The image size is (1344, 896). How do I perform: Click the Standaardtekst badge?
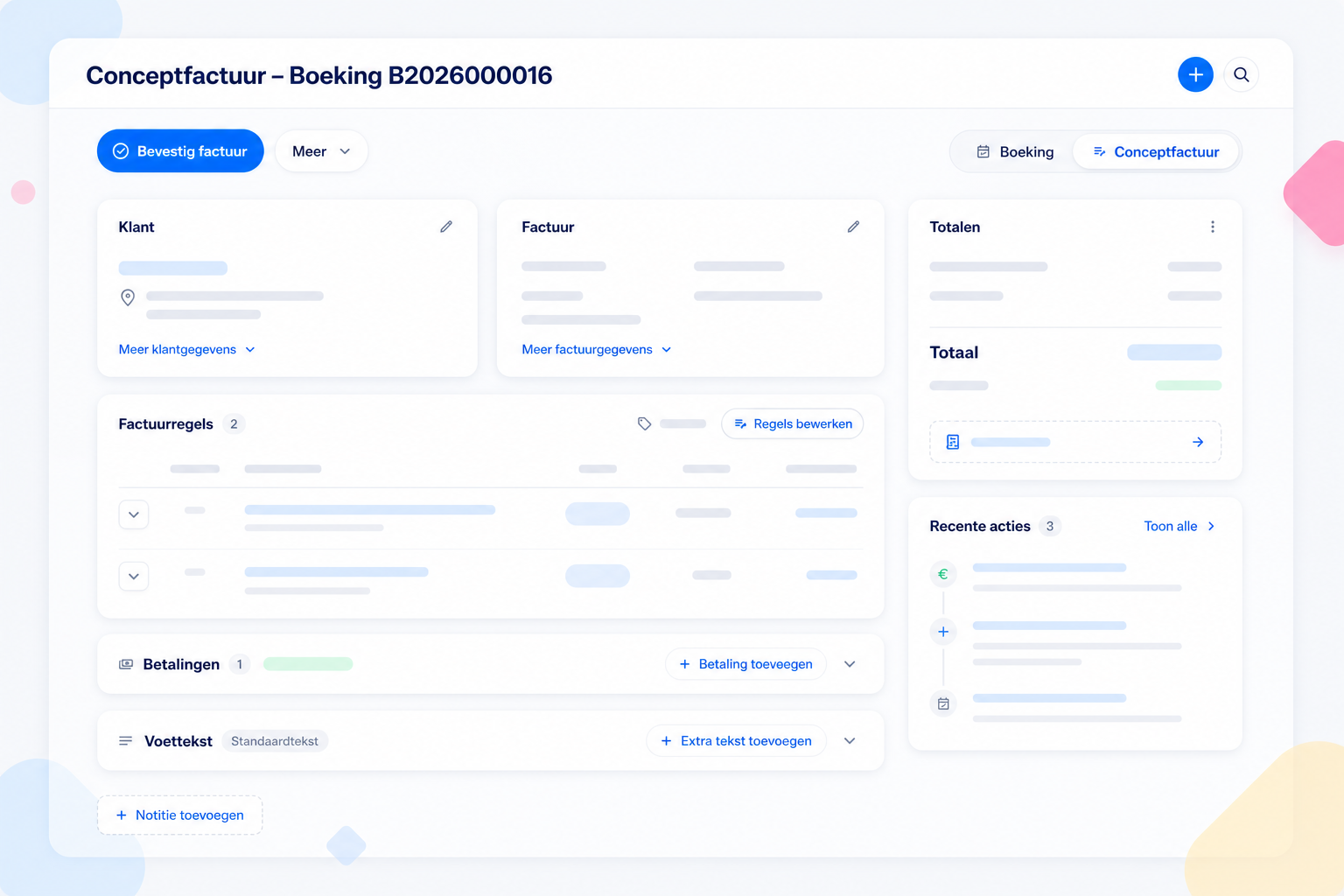pos(275,741)
